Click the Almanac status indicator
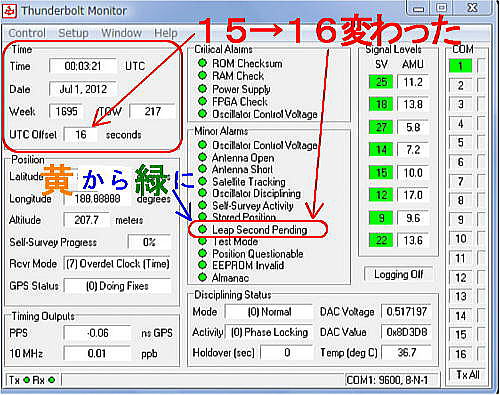 pos(202,277)
